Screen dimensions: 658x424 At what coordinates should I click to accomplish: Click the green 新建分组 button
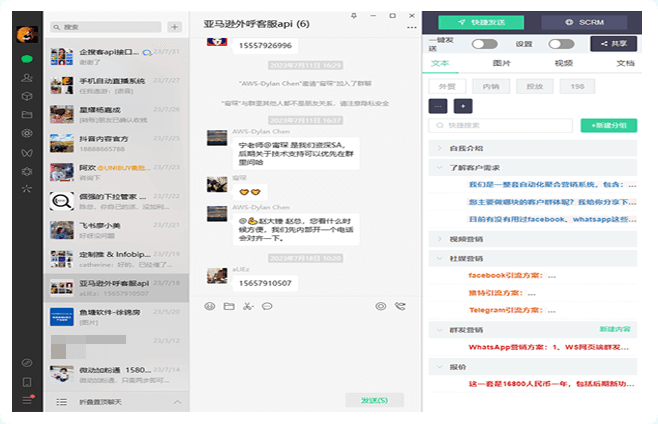coord(608,126)
